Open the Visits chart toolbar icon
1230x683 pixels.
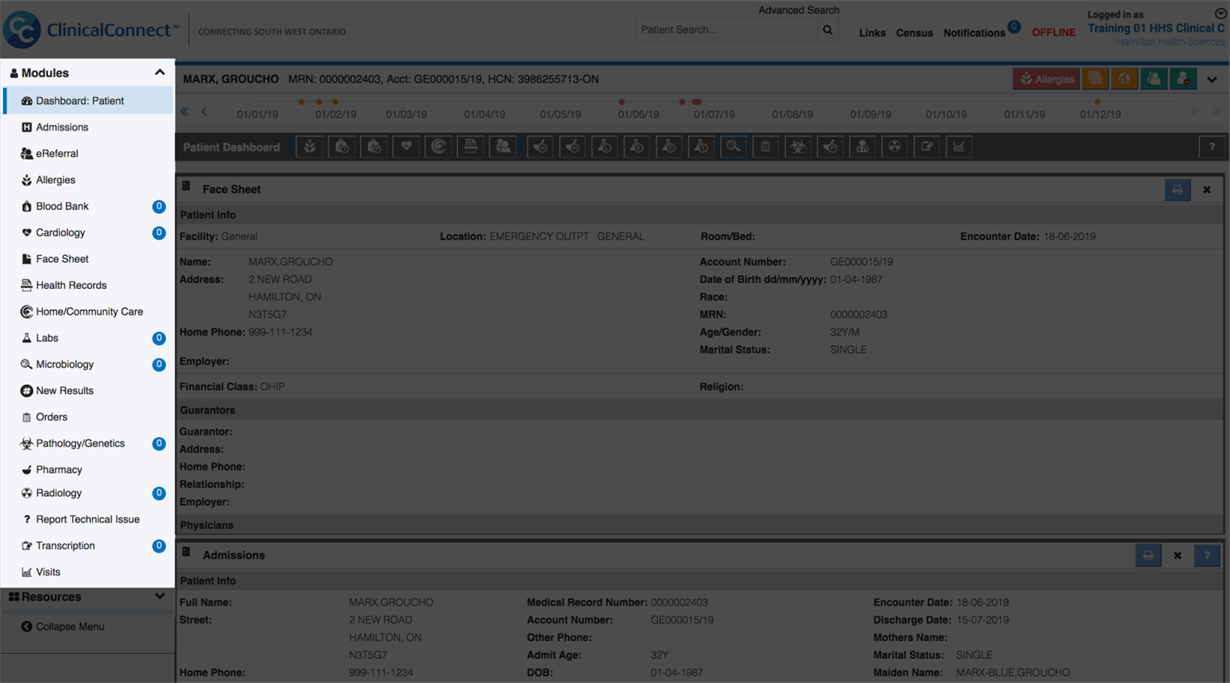[x=959, y=147]
